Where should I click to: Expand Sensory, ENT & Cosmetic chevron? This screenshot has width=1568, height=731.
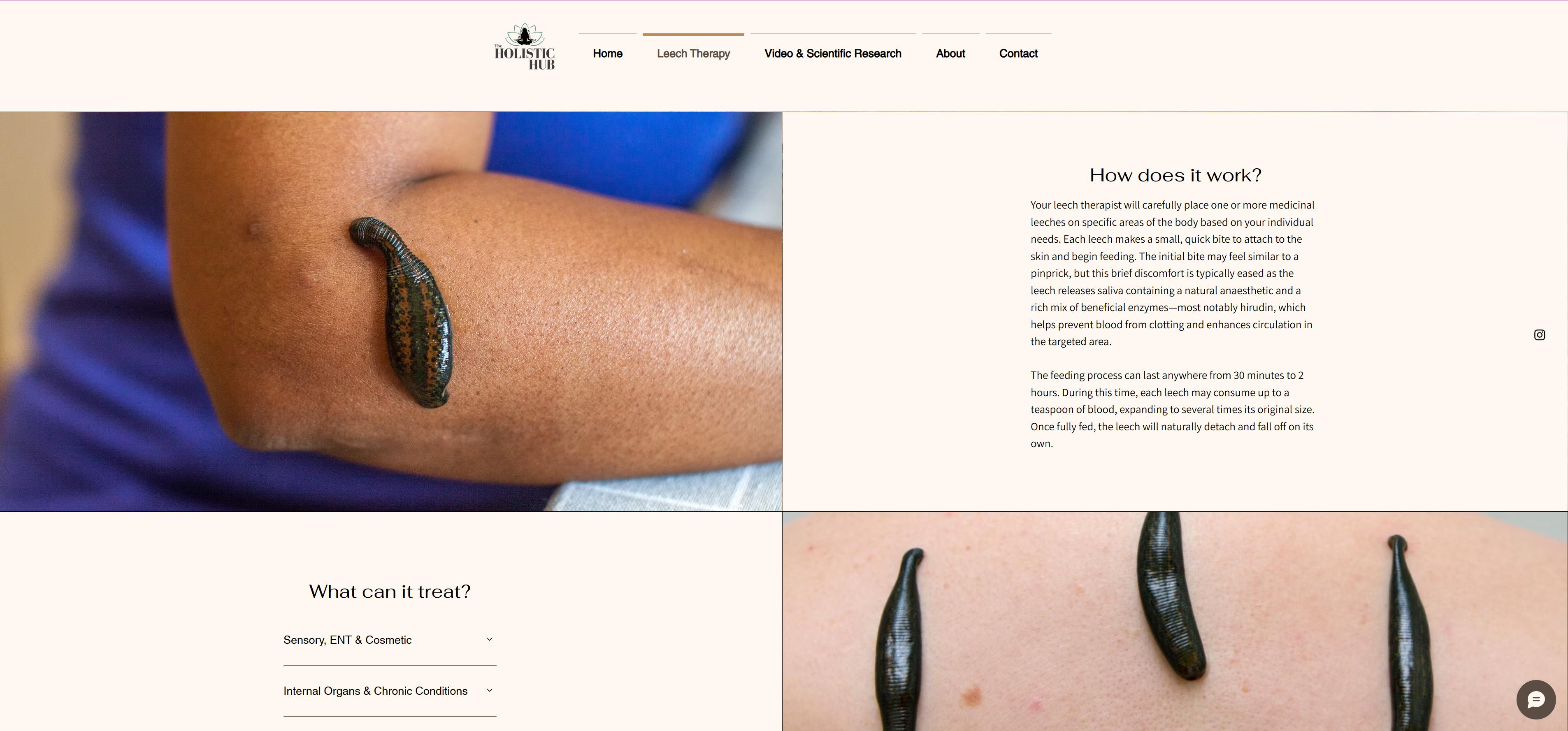click(x=489, y=639)
